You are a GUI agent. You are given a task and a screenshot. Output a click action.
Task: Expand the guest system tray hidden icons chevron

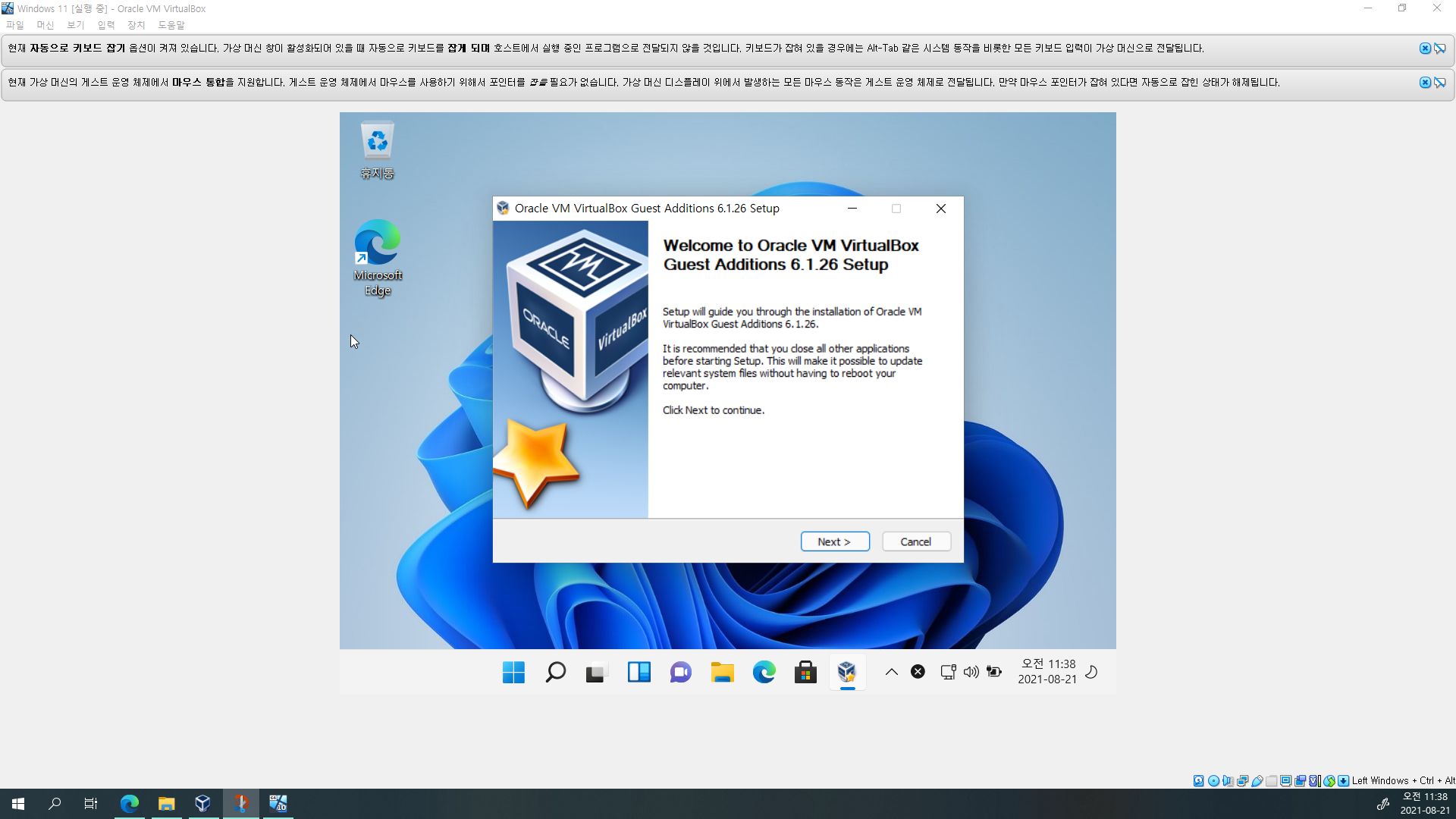click(892, 672)
